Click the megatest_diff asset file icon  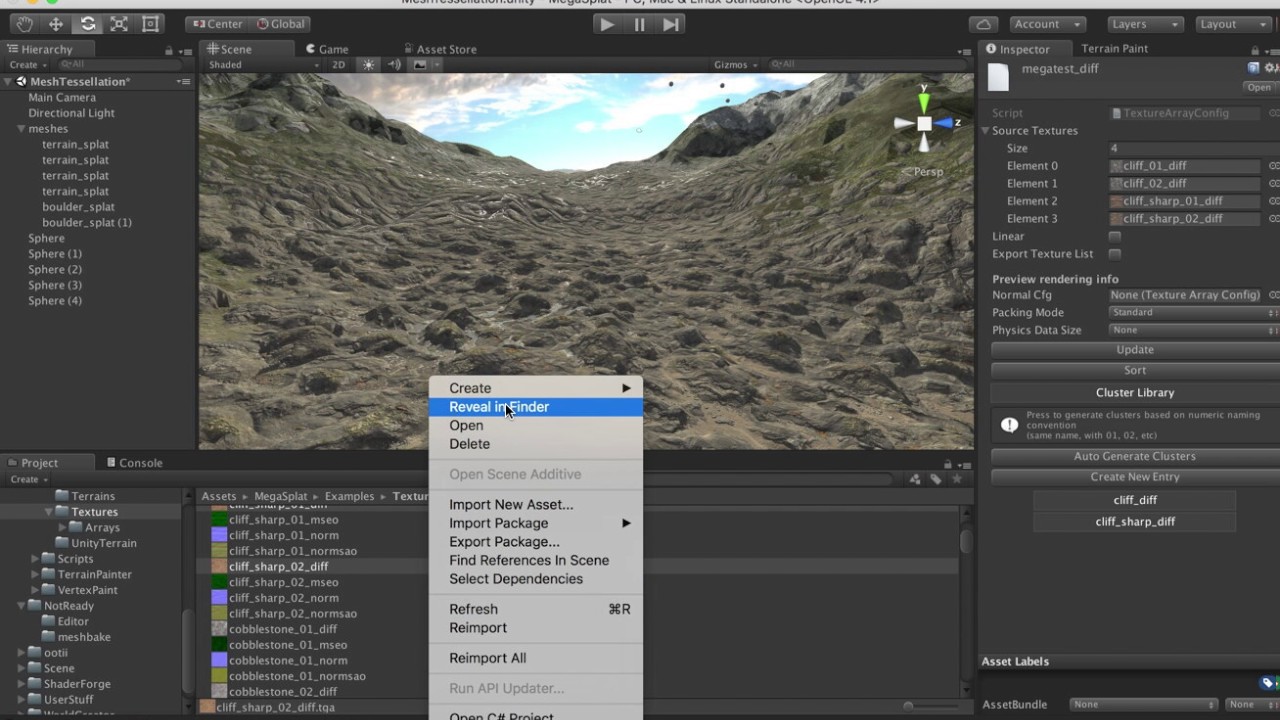click(x=998, y=77)
